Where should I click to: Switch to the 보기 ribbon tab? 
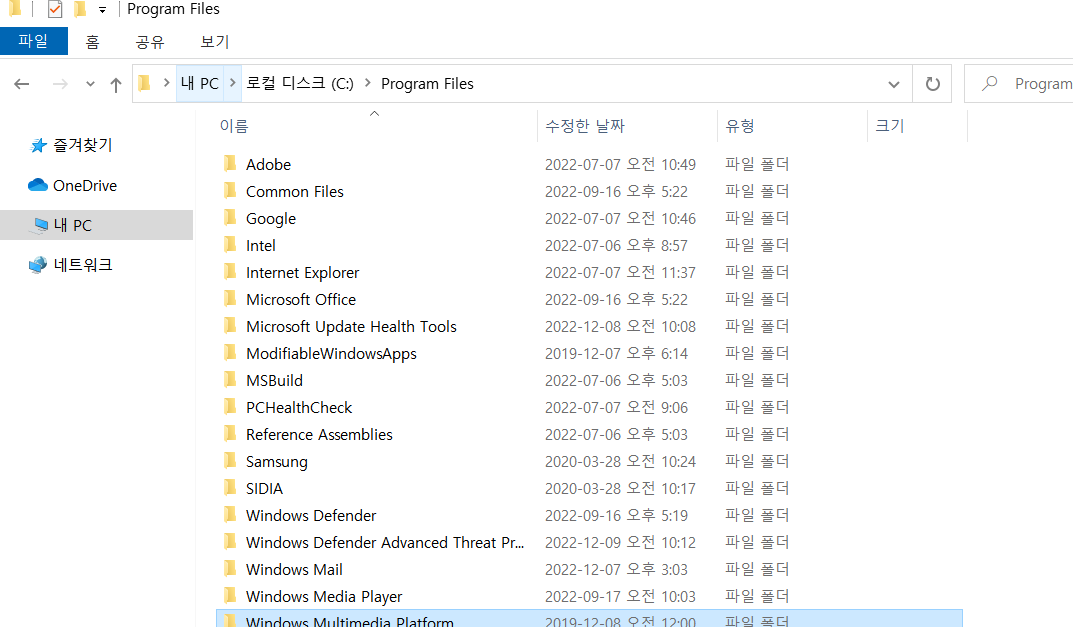(214, 42)
